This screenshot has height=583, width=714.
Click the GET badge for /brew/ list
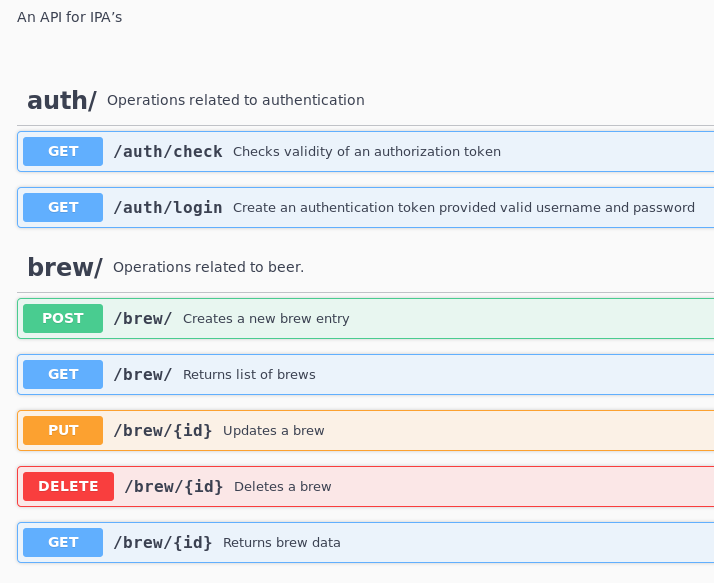63,375
